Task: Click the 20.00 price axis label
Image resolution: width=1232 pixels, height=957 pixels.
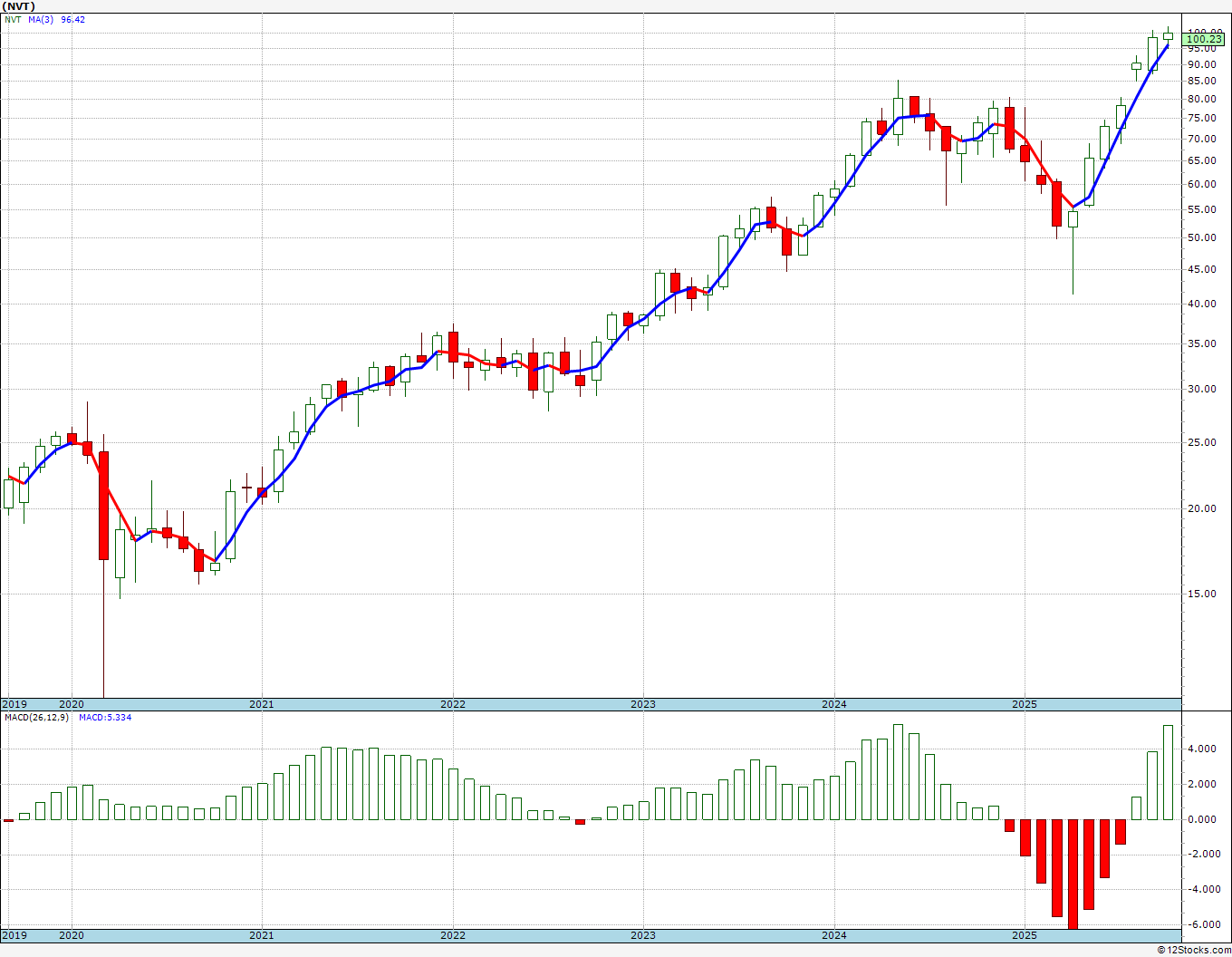Action: coord(1201,508)
